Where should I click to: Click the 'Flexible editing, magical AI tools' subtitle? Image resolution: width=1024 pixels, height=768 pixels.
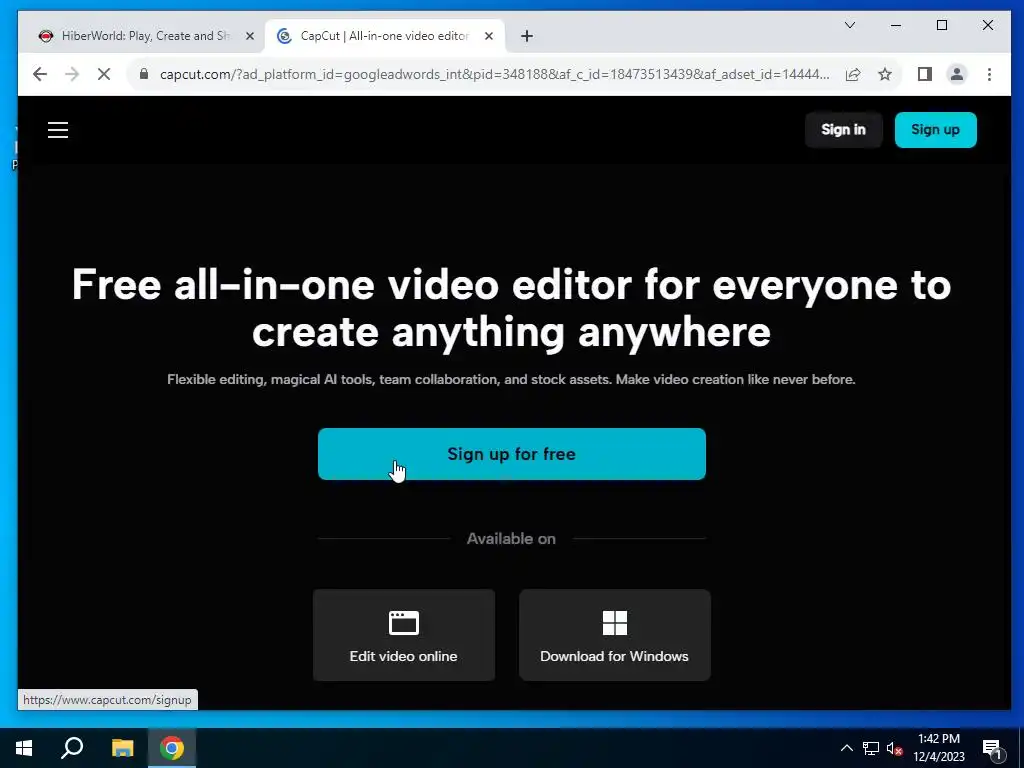(511, 379)
